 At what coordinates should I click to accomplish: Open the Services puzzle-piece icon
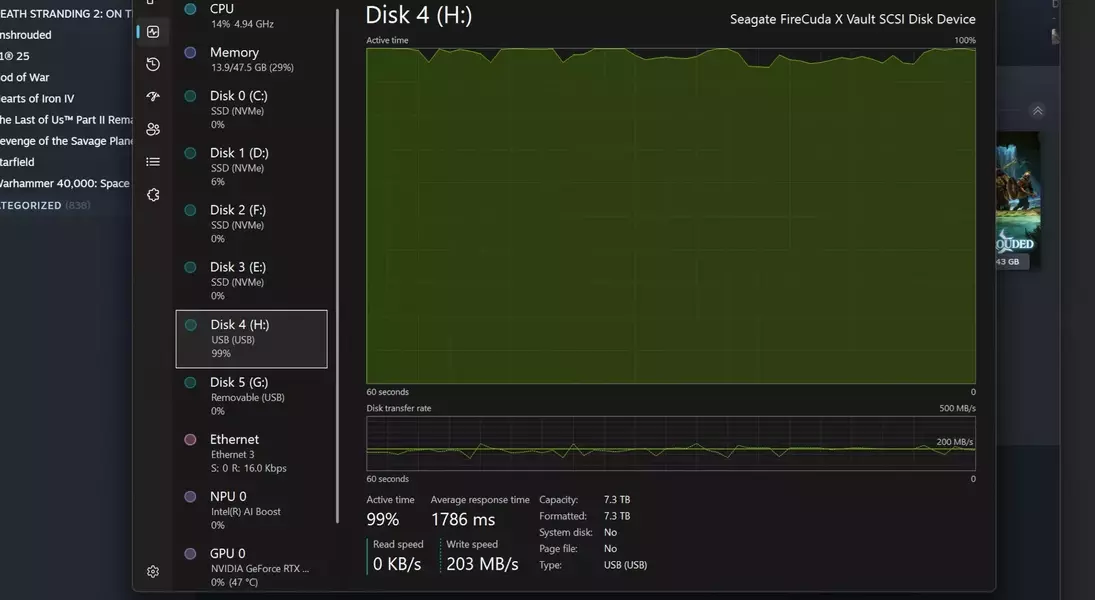(x=153, y=195)
